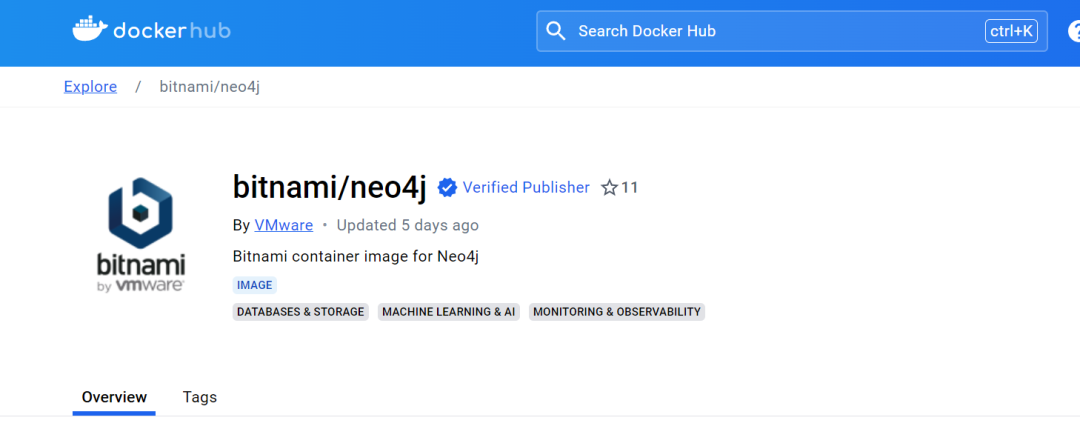
Task: Select the IMAGE type badge
Action: [x=254, y=285]
